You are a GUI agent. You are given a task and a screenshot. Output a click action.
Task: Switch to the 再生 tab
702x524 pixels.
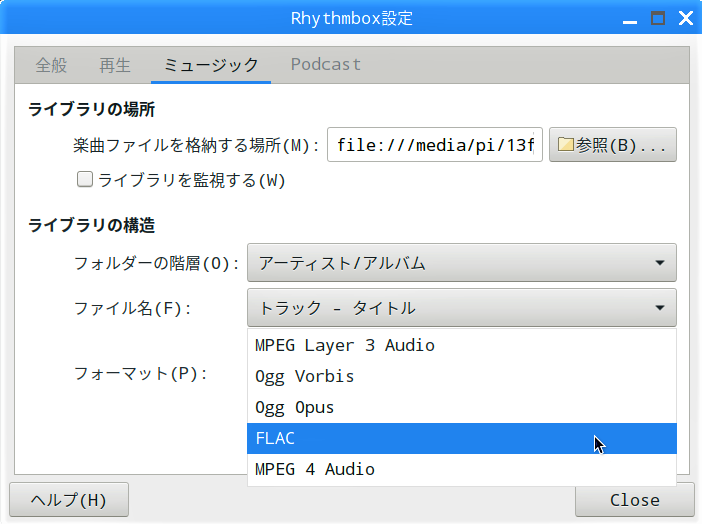(x=115, y=65)
